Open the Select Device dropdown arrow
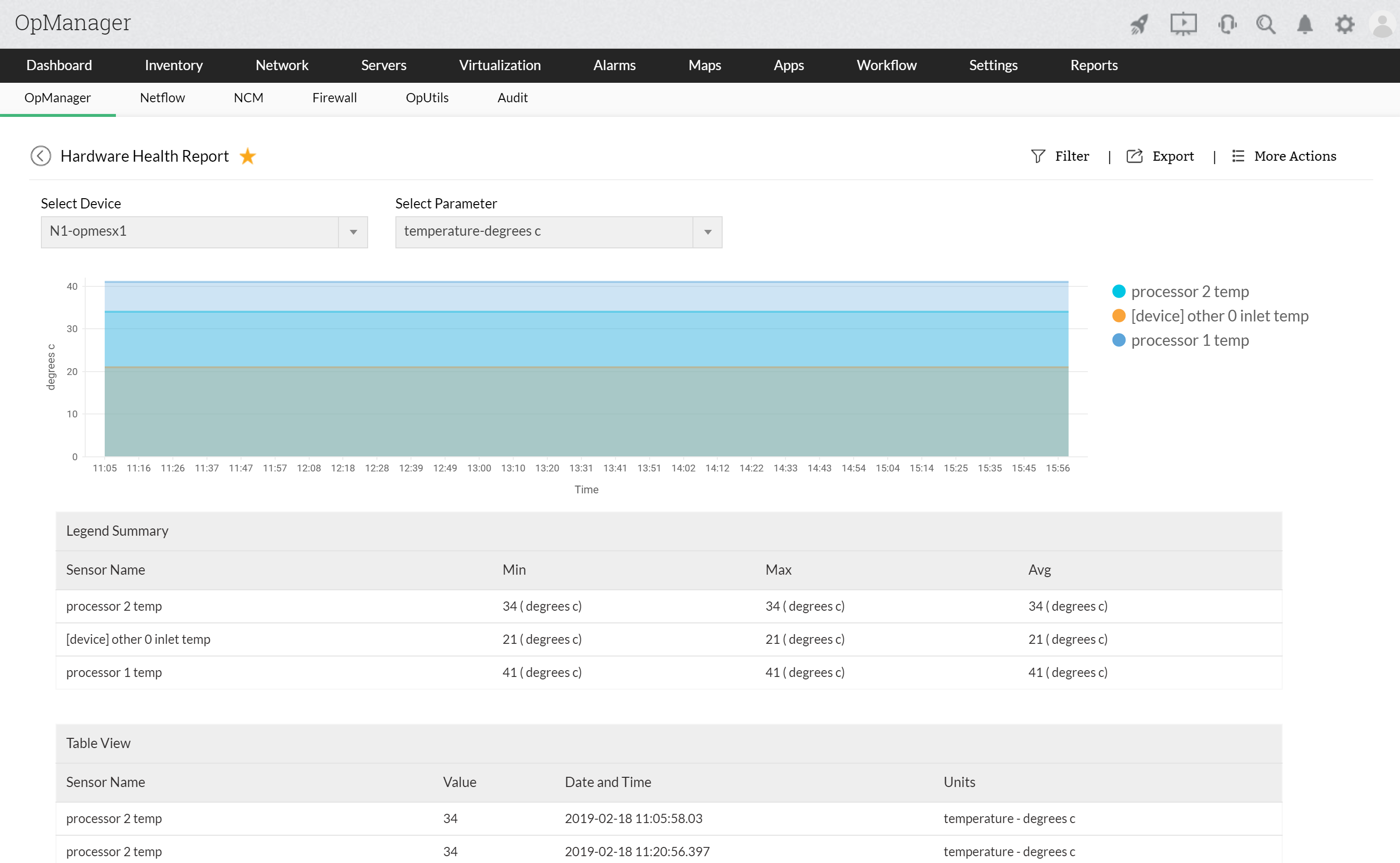 coord(353,232)
